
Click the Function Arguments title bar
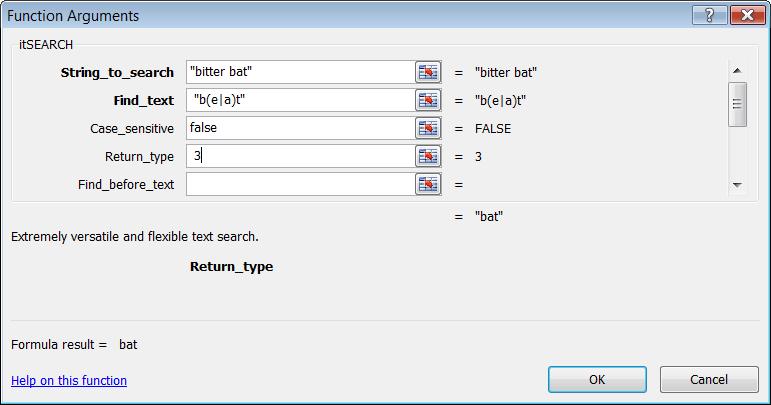tap(344, 16)
